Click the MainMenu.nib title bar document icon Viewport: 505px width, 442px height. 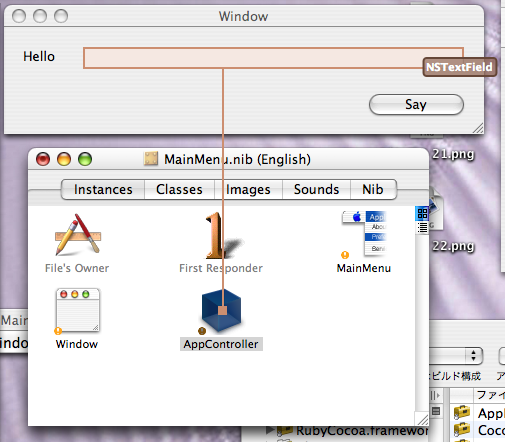click(151, 159)
